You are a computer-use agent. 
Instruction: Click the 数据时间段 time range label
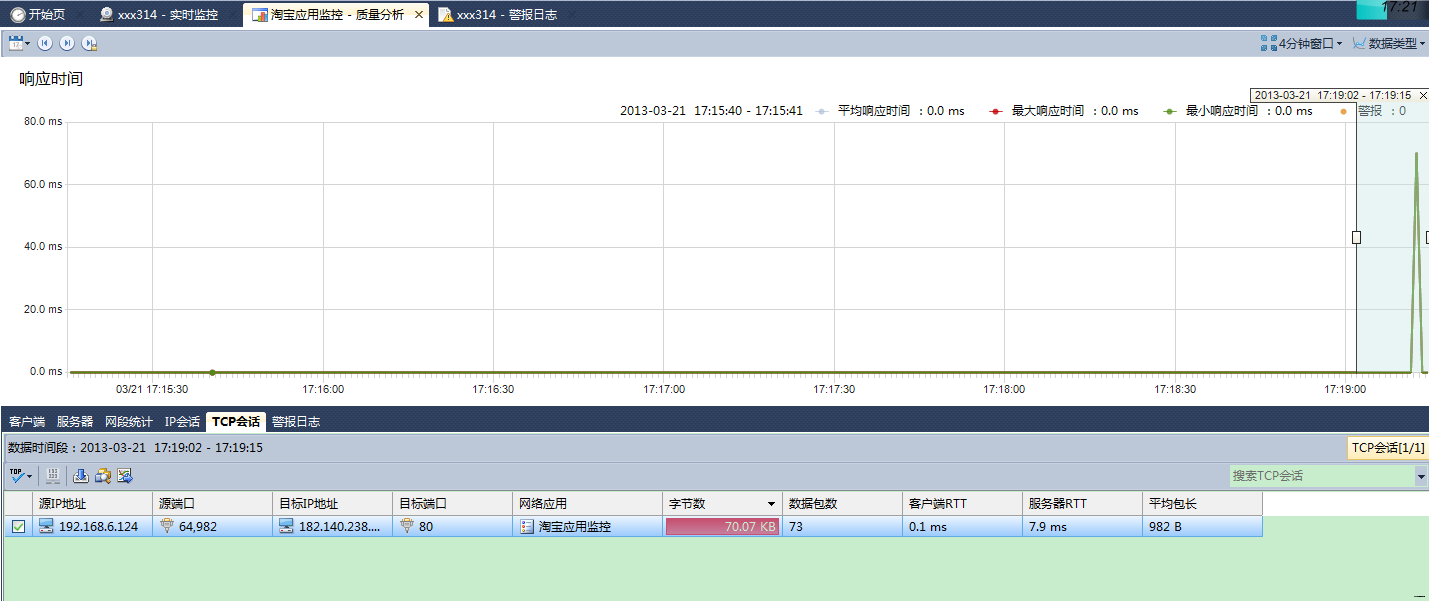coord(136,448)
